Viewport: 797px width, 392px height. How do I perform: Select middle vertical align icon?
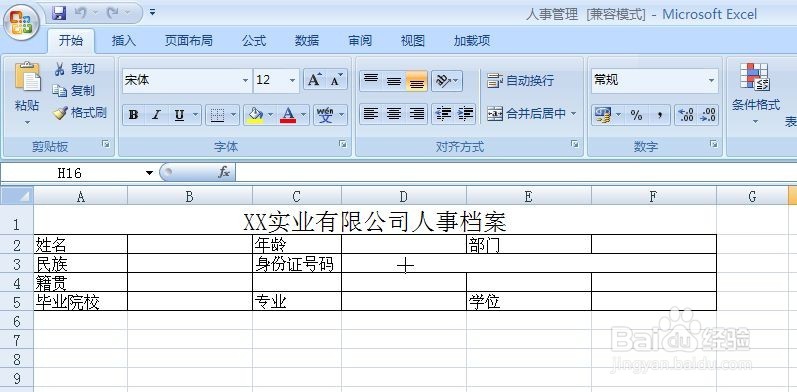(x=393, y=80)
